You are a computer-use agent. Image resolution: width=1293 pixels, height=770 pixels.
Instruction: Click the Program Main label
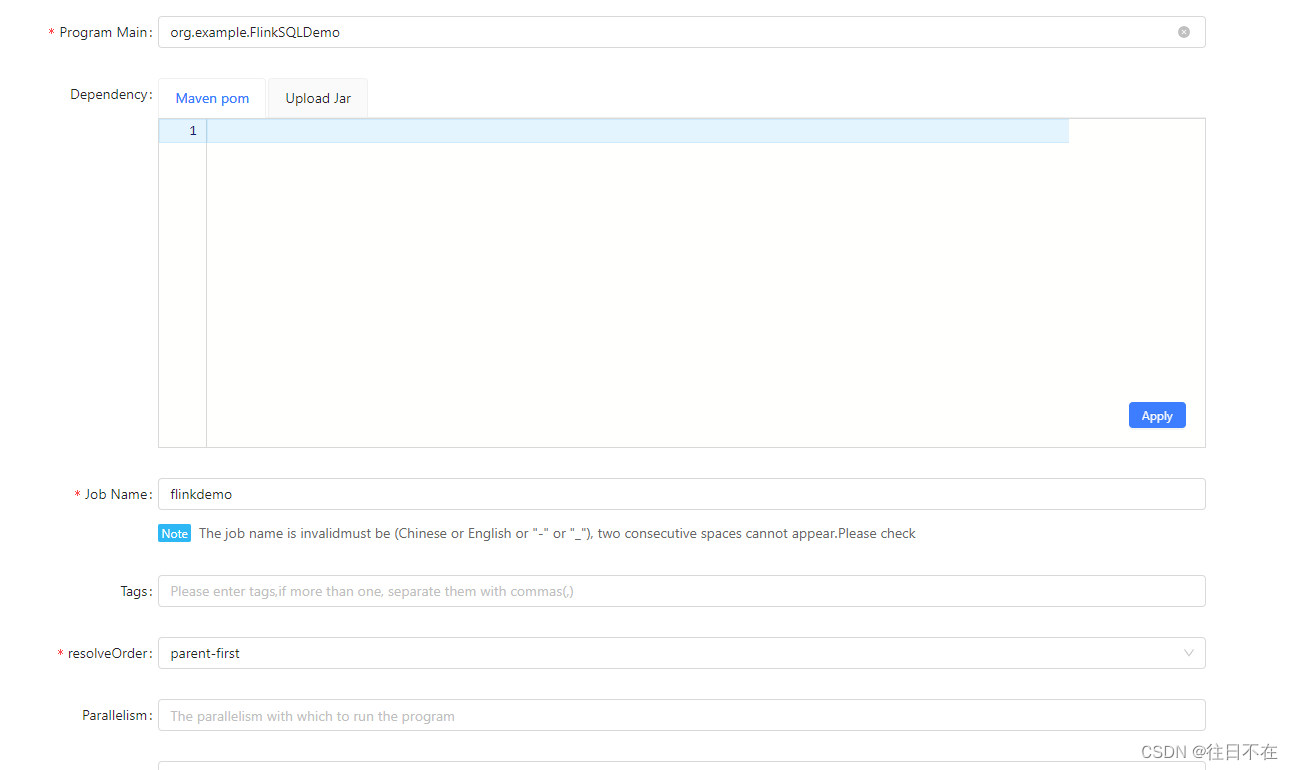(x=100, y=32)
